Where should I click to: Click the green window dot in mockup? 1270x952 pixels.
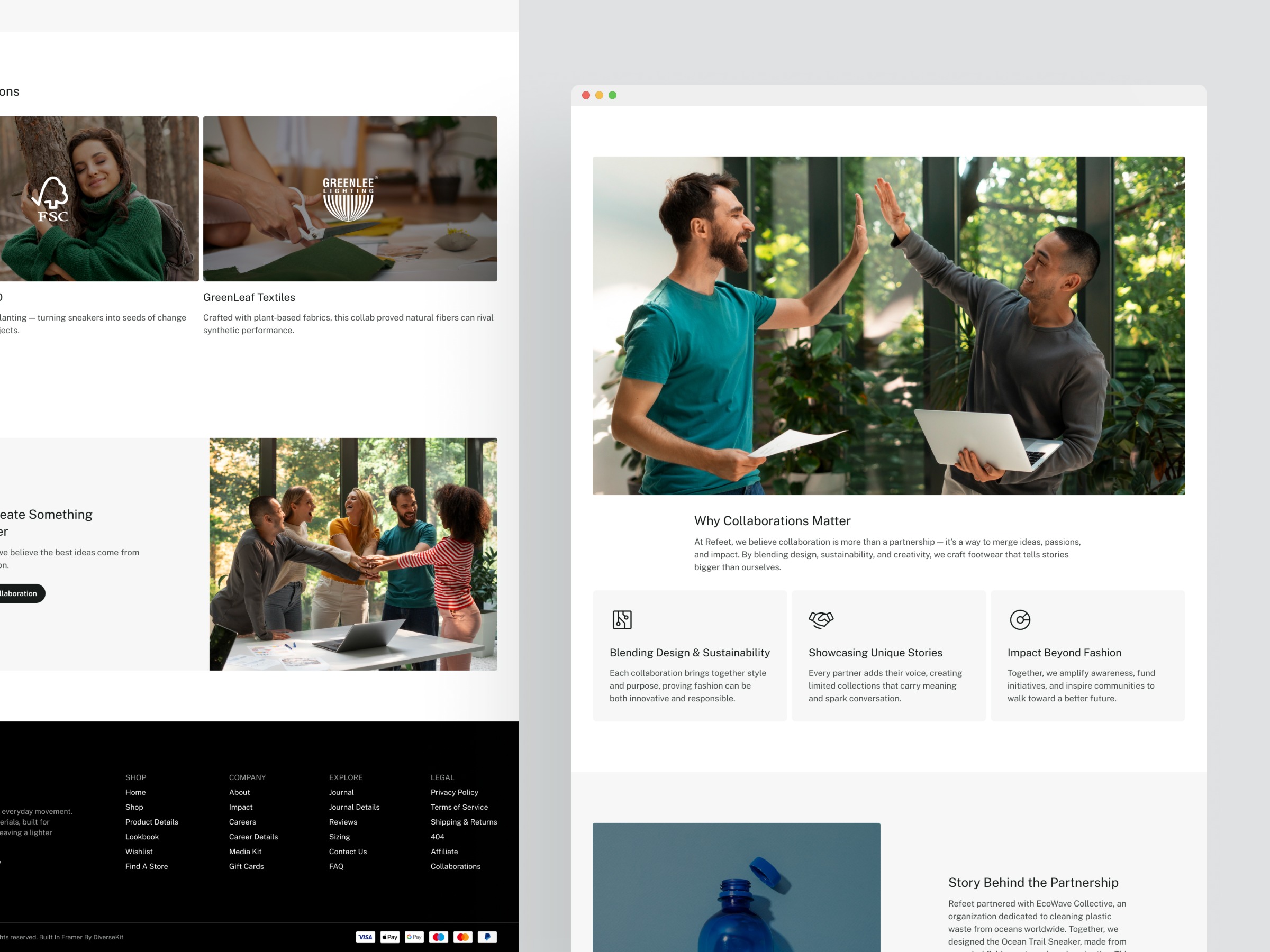point(613,95)
